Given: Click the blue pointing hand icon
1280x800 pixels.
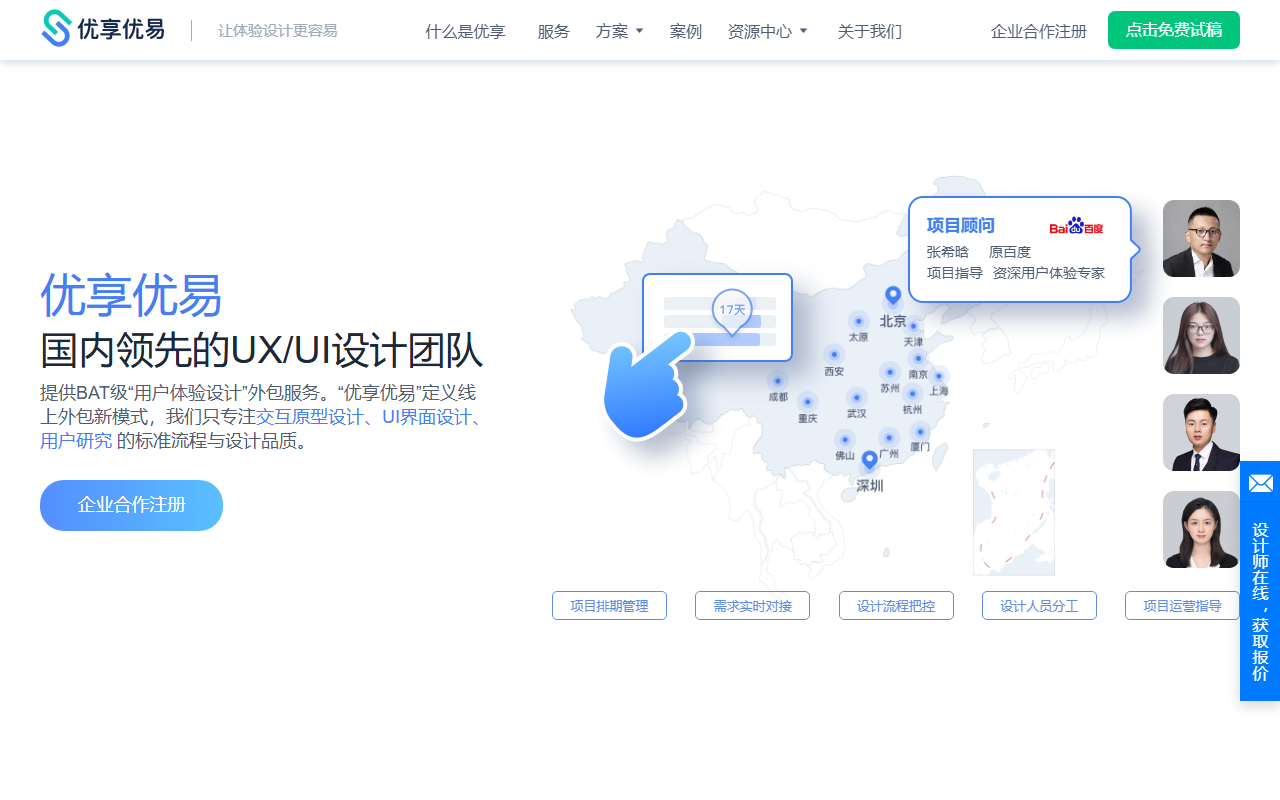Looking at the screenshot, I should (648, 386).
